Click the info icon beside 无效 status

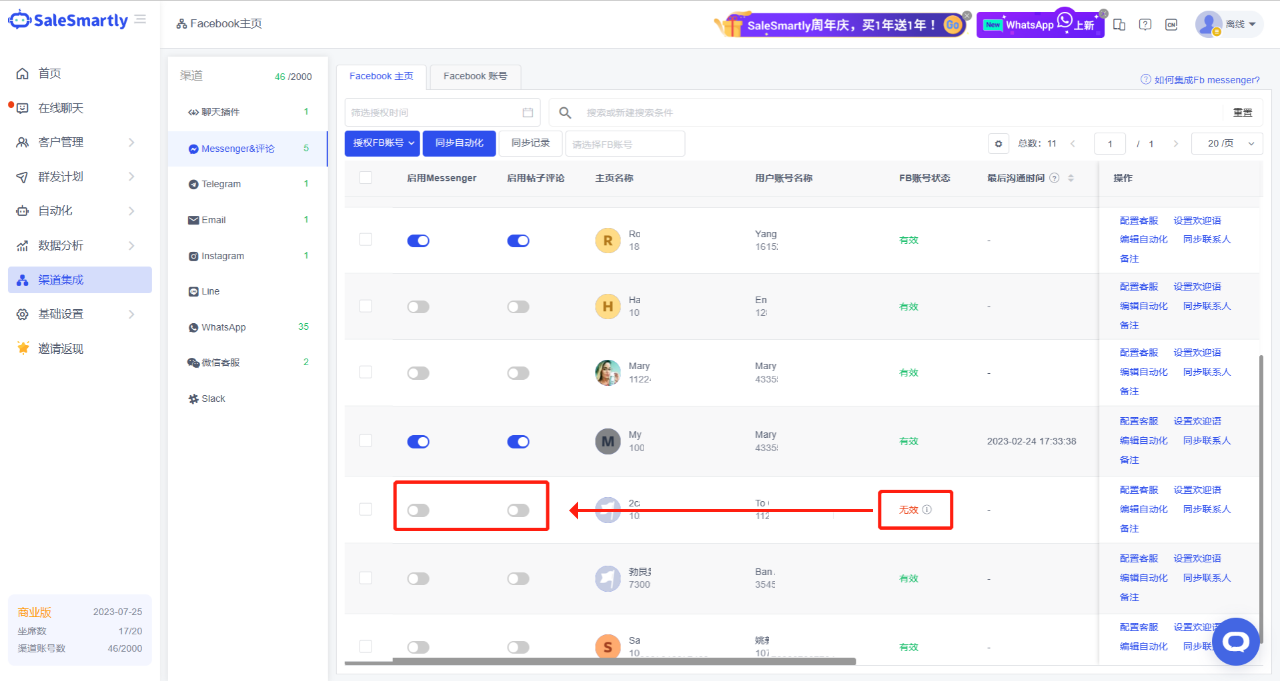point(927,510)
